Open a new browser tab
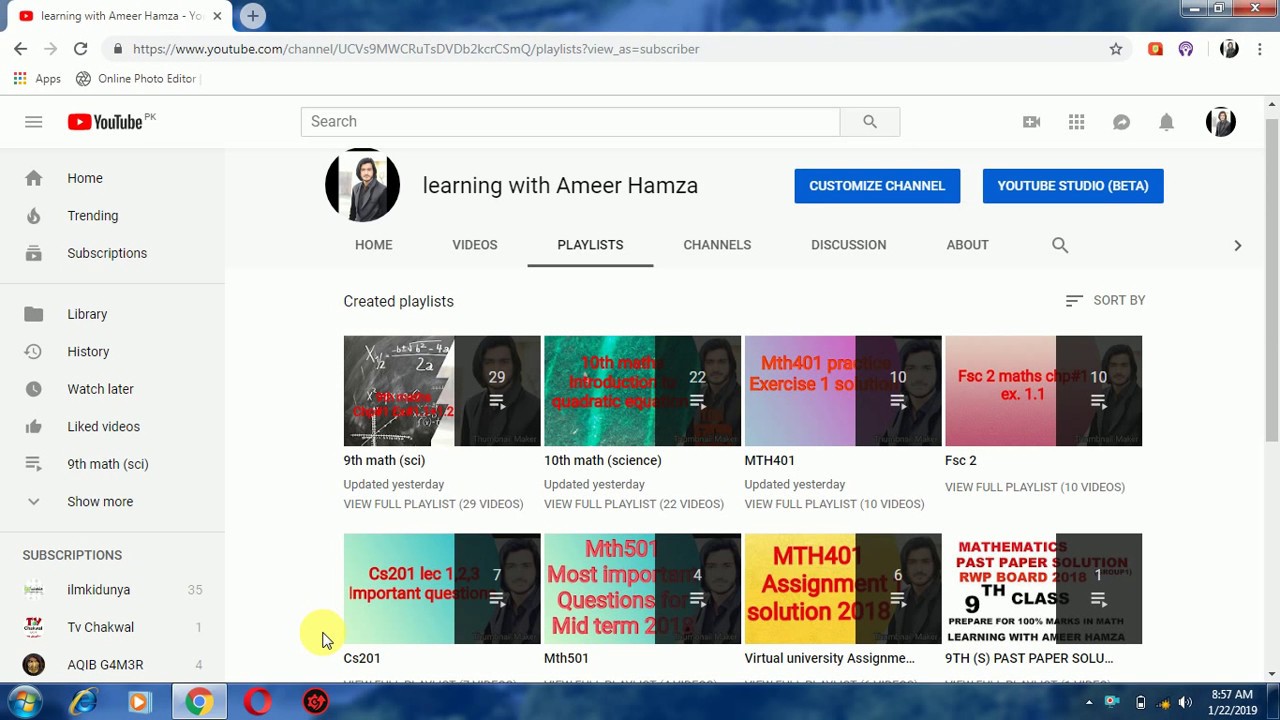This screenshot has width=1280, height=720. 253,16
